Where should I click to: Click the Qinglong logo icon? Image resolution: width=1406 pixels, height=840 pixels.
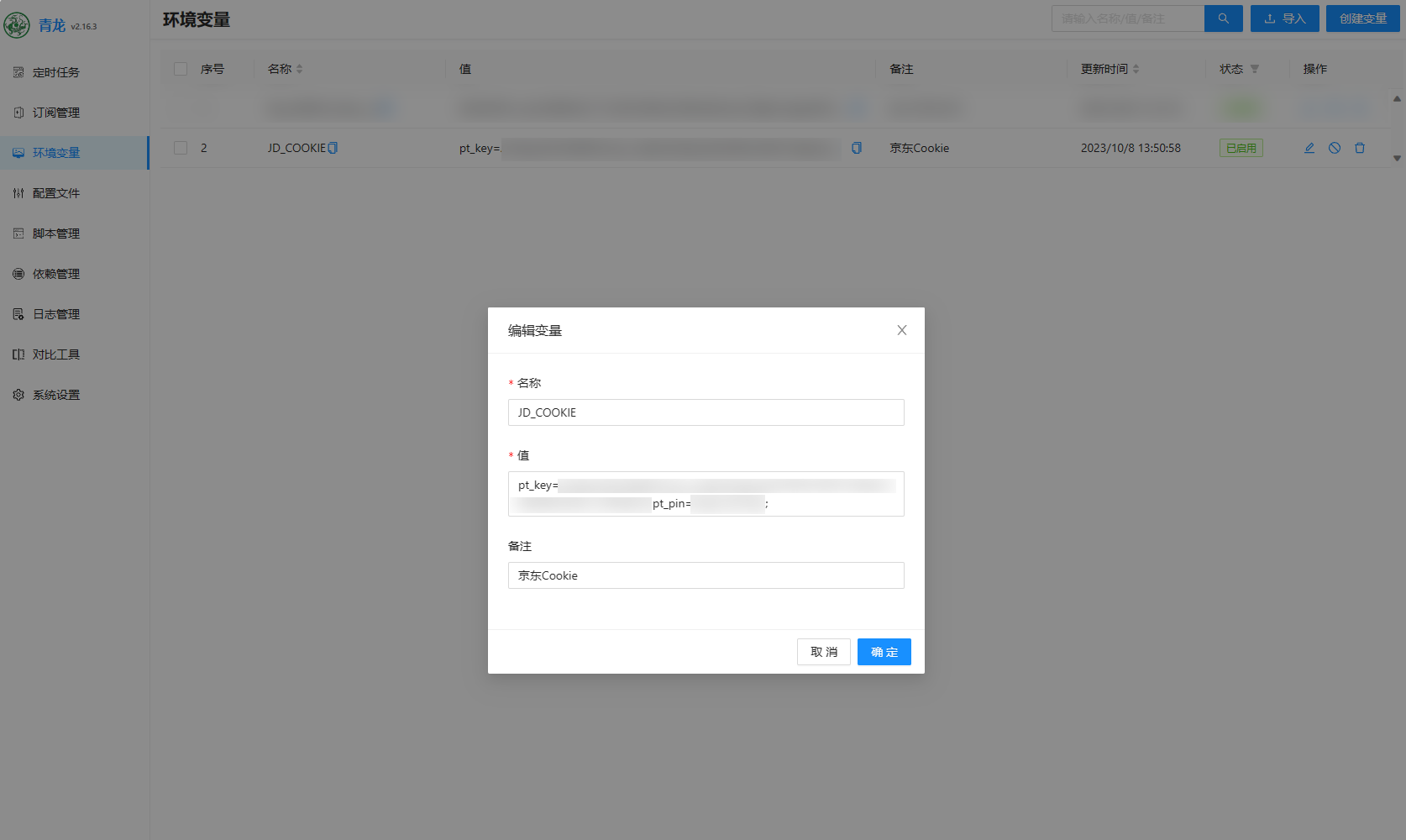17,25
